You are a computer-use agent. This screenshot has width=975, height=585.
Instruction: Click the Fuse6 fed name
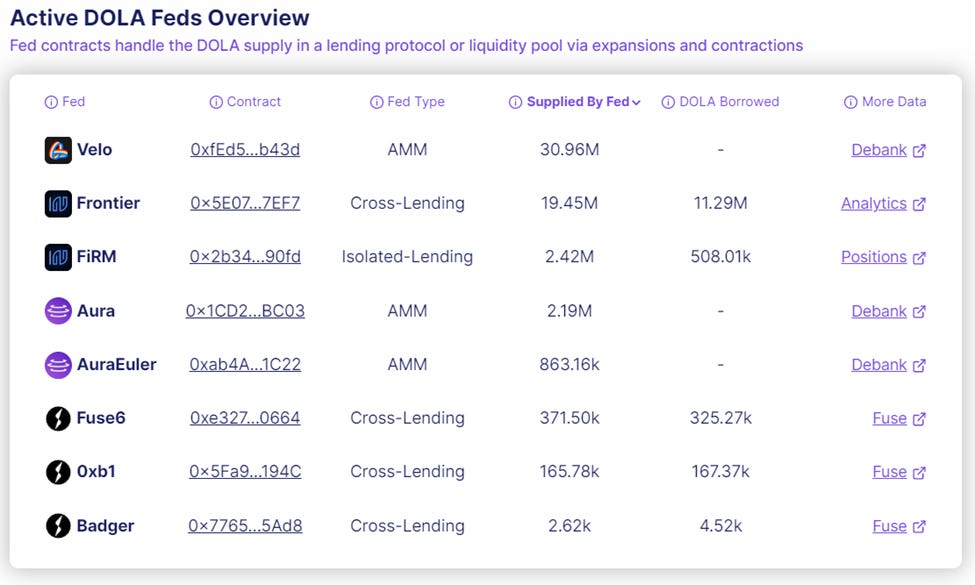click(101, 418)
